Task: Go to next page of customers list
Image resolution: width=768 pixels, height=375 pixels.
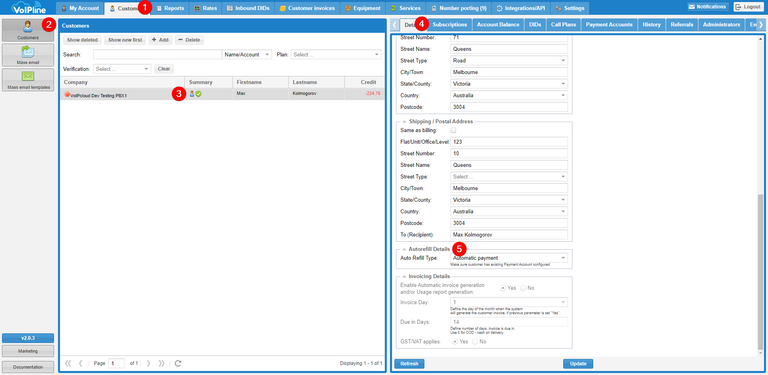Action: click(149, 363)
